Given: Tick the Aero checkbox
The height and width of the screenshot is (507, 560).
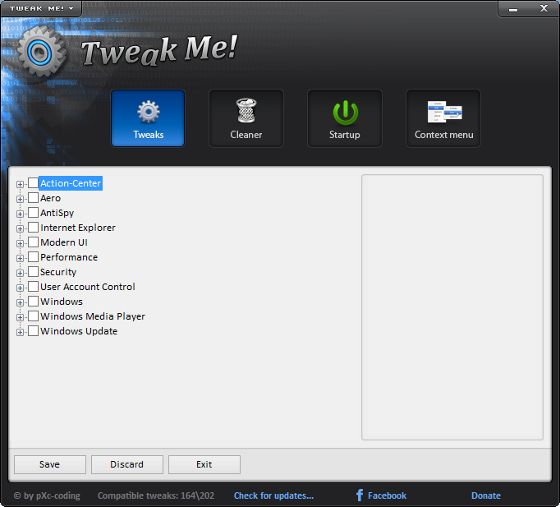Looking at the screenshot, I should pos(33,197).
